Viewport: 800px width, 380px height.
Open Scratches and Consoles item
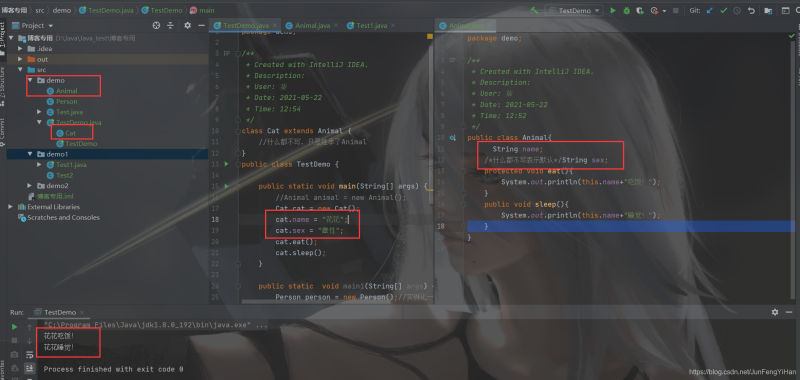point(59,217)
